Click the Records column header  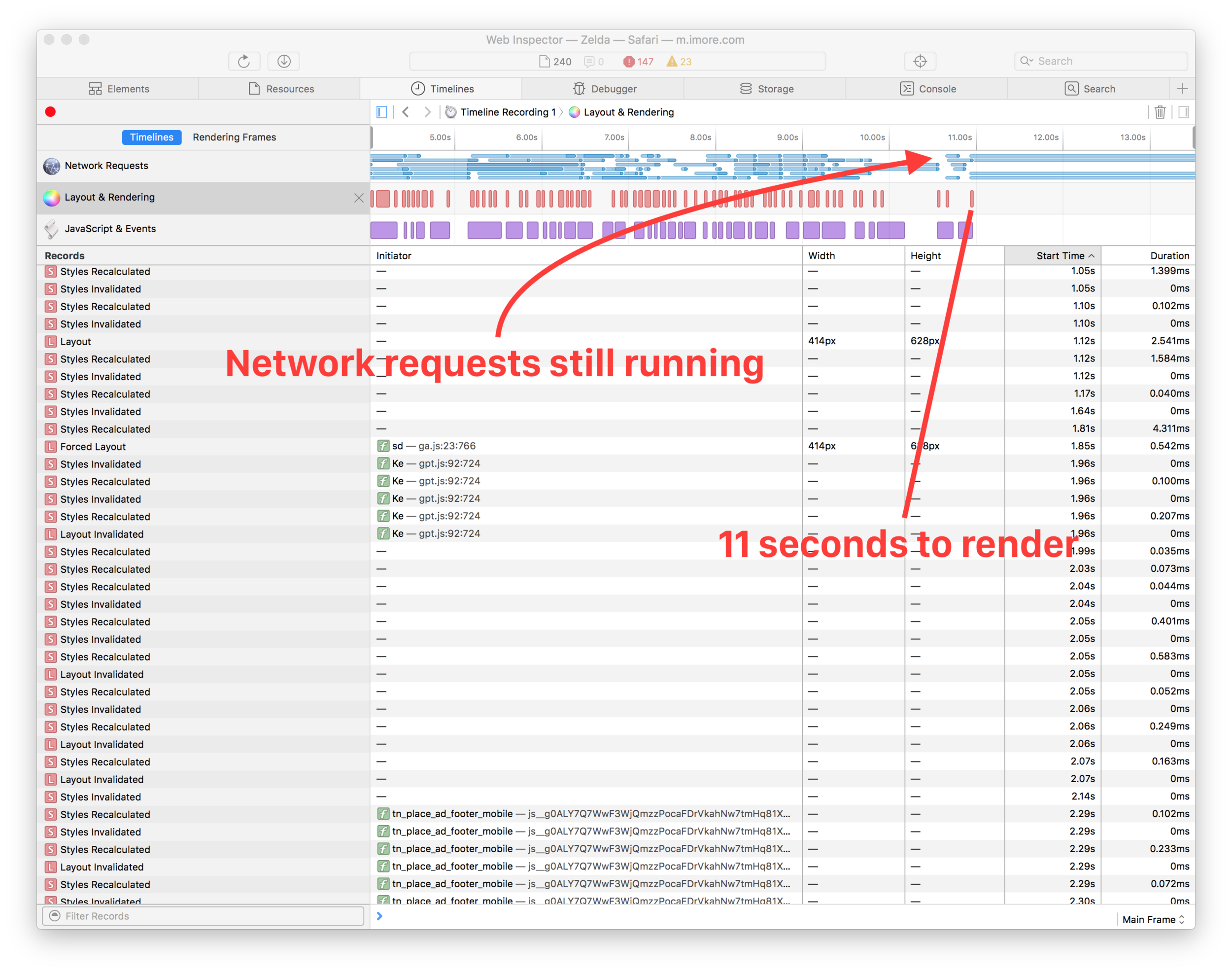click(x=204, y=256)
